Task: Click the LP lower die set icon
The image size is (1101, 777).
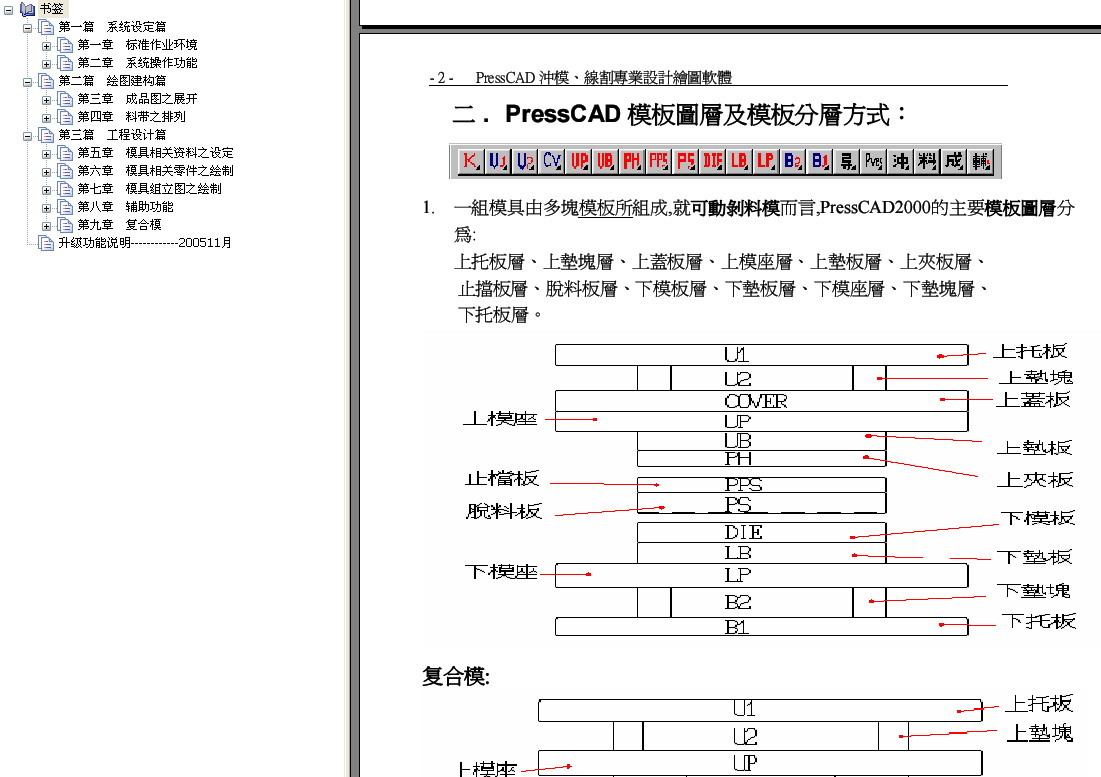Action: [765, 161]
